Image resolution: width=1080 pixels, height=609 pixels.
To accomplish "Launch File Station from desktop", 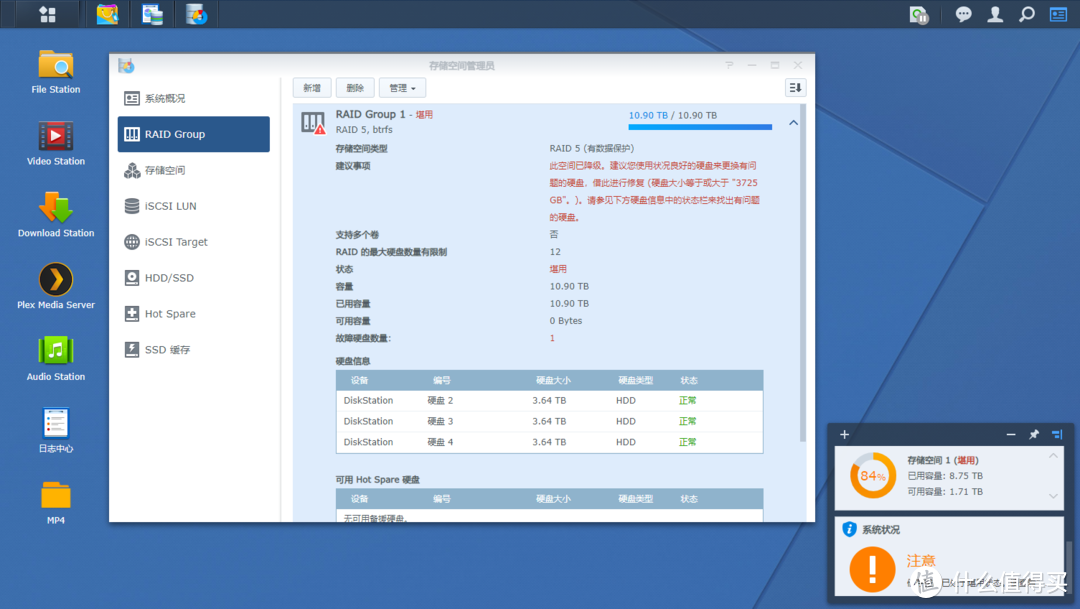I will [56, 72].
